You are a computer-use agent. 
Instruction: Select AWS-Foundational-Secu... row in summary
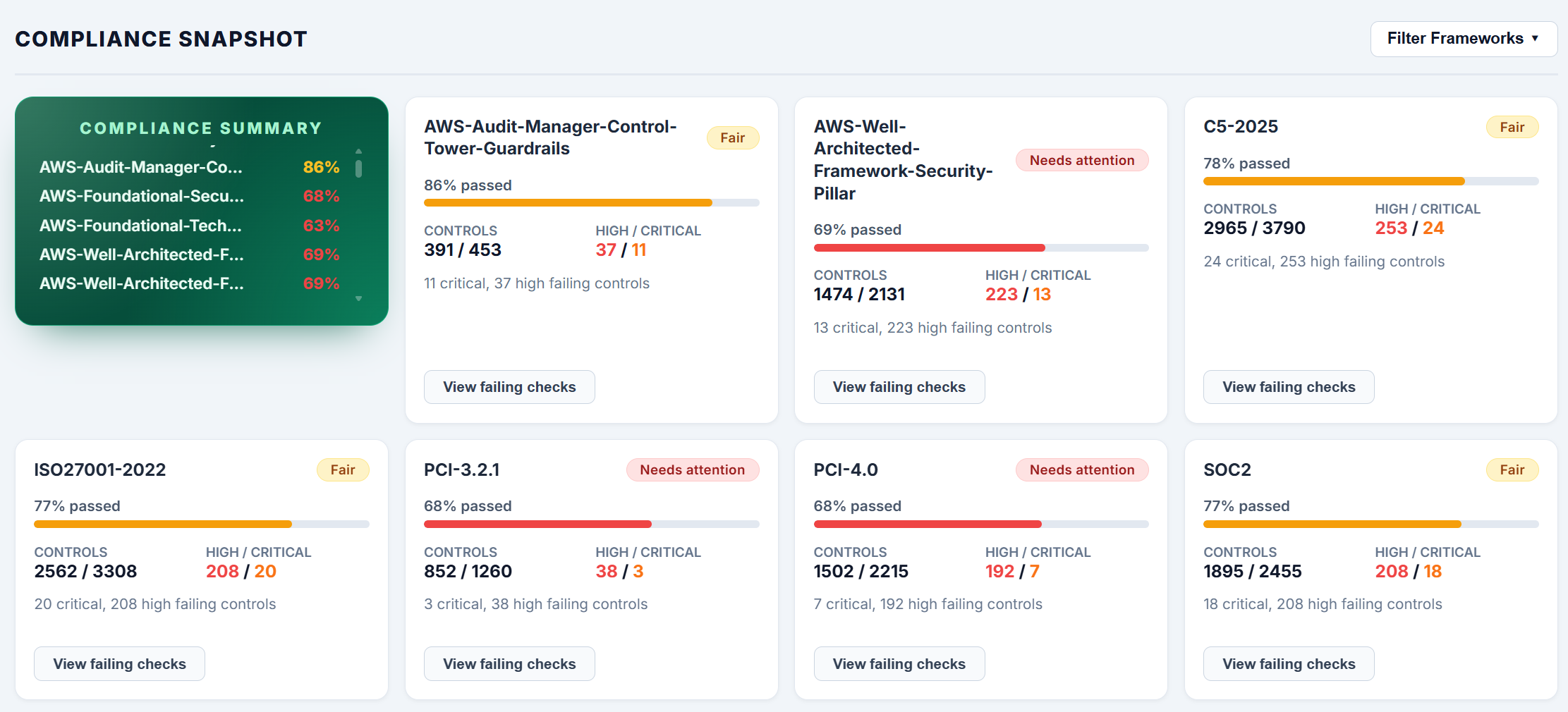[189, 196]
